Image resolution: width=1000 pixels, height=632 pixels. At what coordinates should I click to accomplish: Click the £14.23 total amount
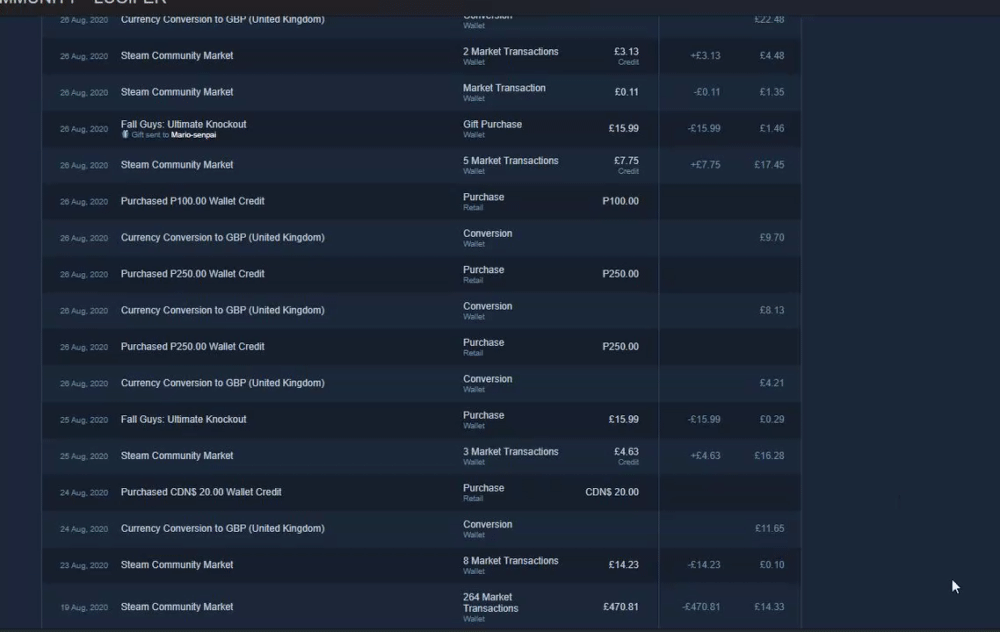tap(623, 564)
